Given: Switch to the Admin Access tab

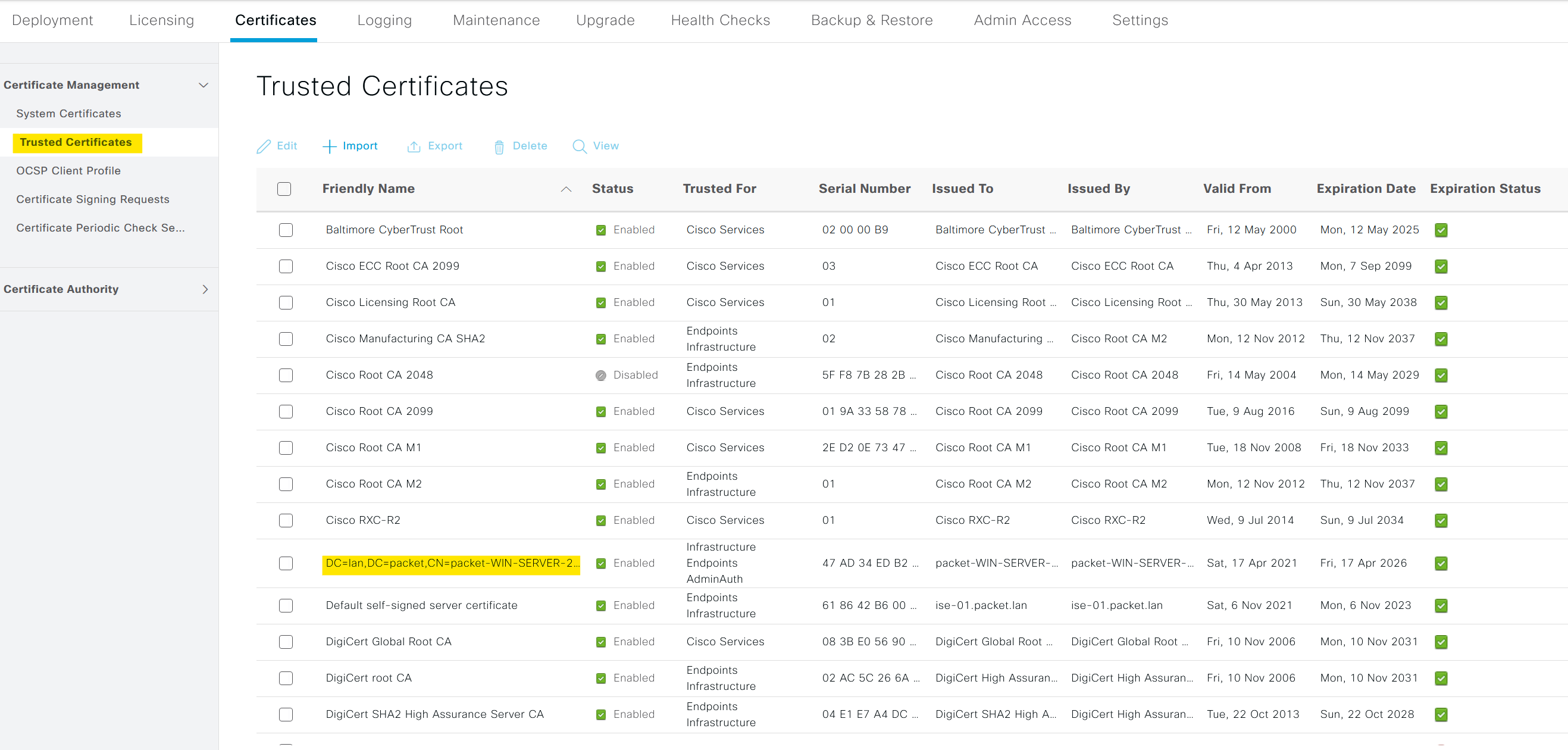Looking at the screenshot, I should pos(1022,20).
